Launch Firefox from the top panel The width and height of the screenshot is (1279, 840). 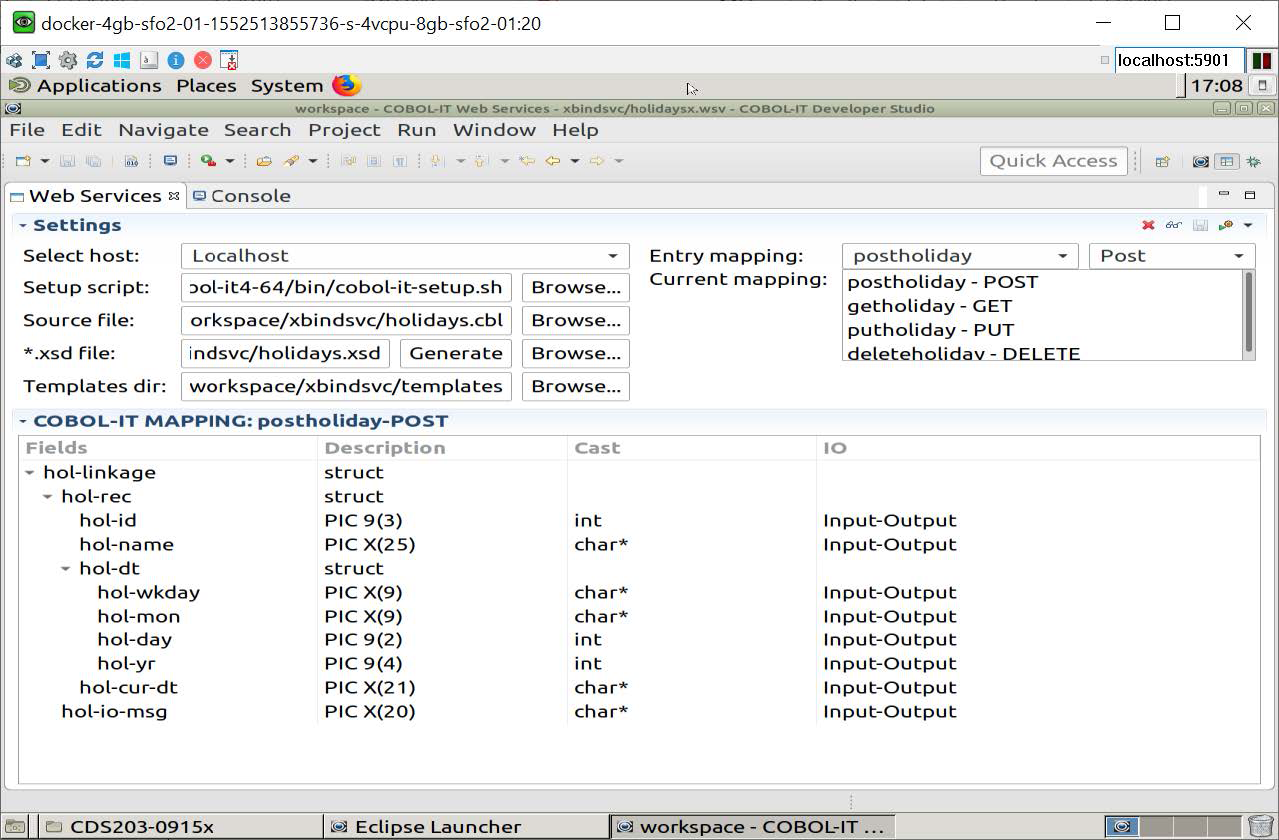[x=346, y=85]
